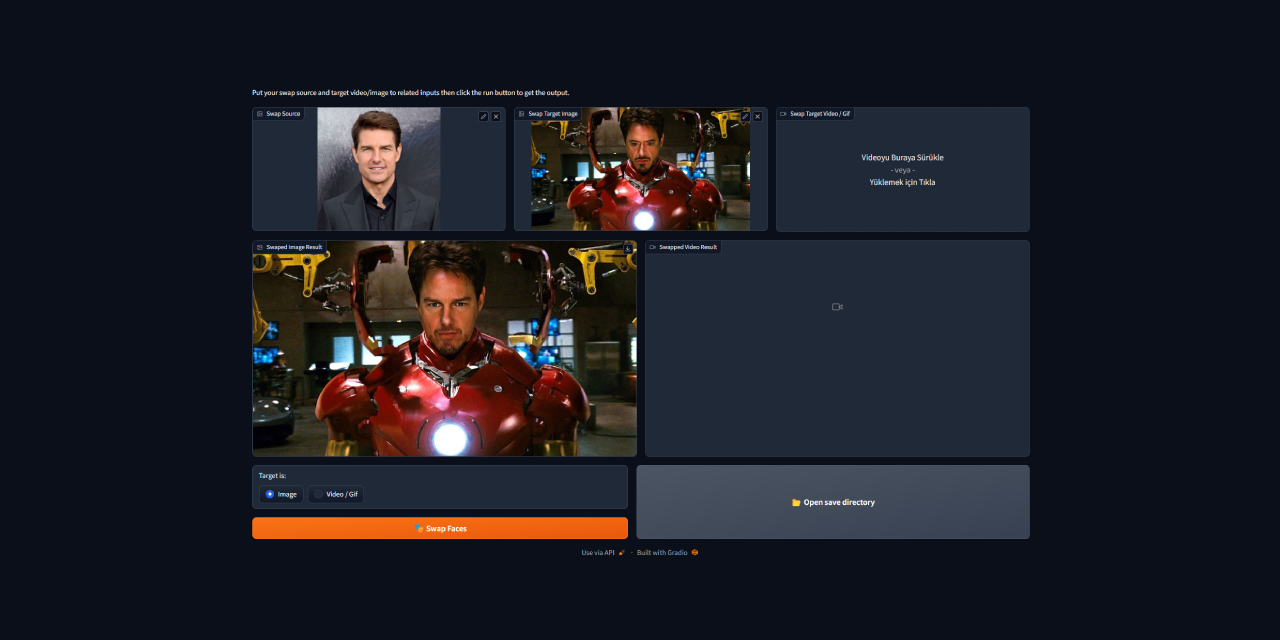The width and height of the screenshot is (1280, 640).
Task: Edit the Swap Target Image with pencil icon
Action: pos(744,116)
